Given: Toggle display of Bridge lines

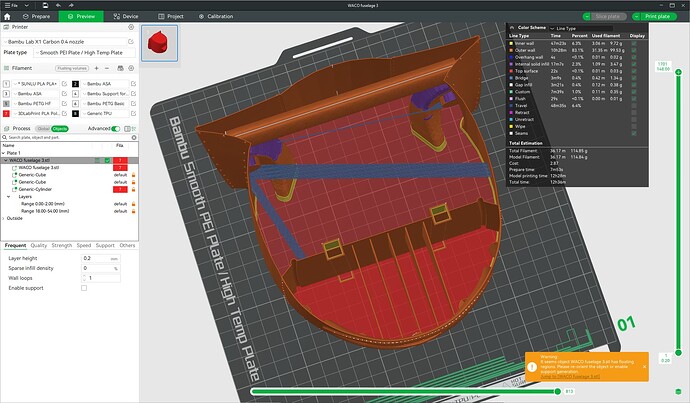Looking at the screenshot, I should click(x=634, y=78).
